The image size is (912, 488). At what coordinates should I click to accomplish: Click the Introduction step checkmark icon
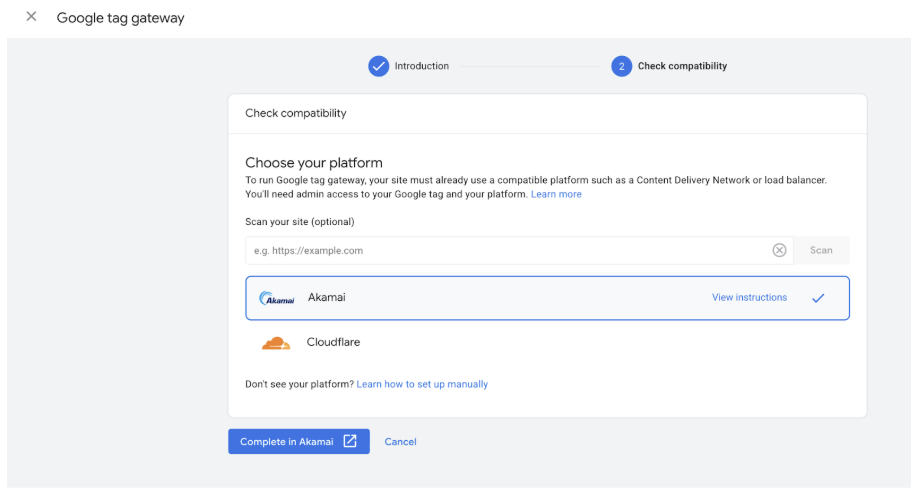[x=378, y=66]
